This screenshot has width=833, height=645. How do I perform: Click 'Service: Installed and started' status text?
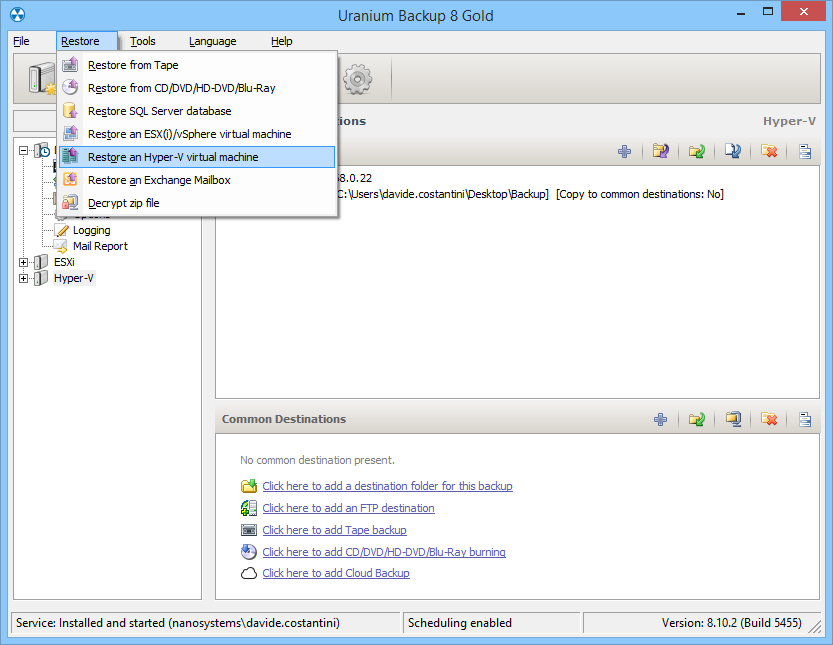pos(177,622)
